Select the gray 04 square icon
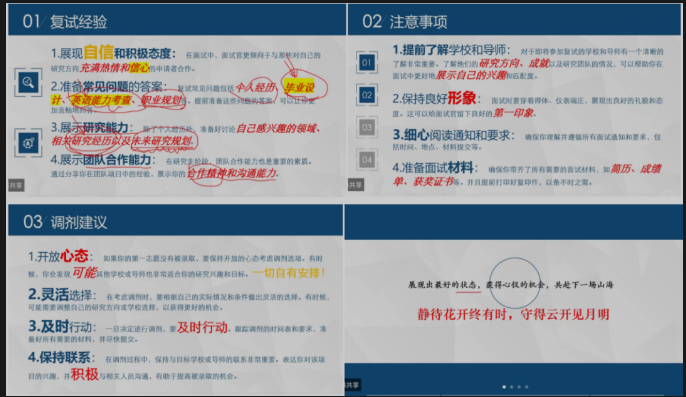 367,160
